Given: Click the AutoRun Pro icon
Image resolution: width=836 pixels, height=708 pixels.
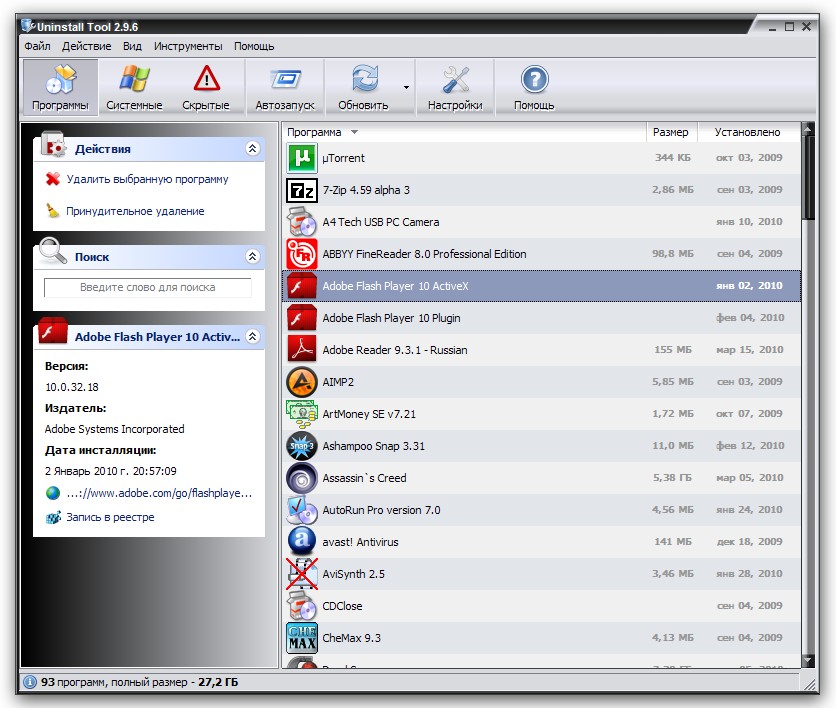Looking at the screenshot, I should point(302,510).
